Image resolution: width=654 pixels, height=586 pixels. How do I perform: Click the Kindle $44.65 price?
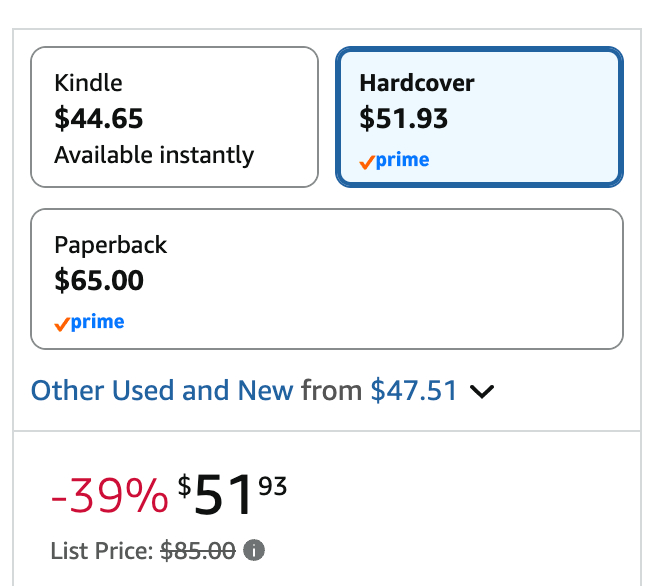tap(99, 119)
